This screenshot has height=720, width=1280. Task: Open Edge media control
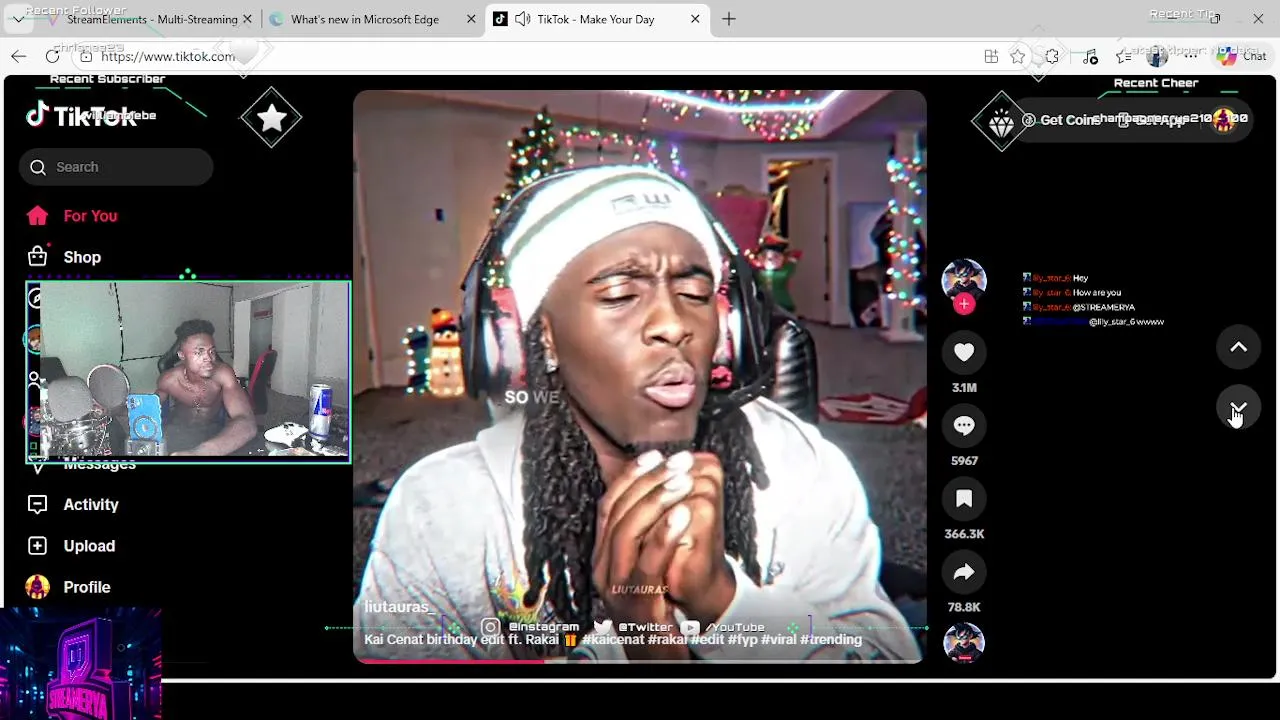1090,56
